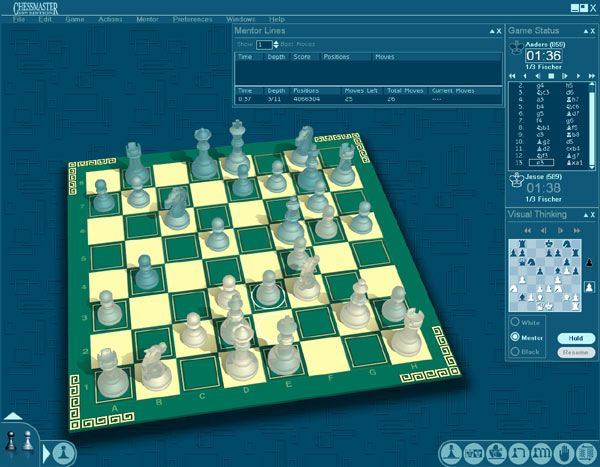
Task: Close the Game Status panel
Action: (x=593, y=31)
